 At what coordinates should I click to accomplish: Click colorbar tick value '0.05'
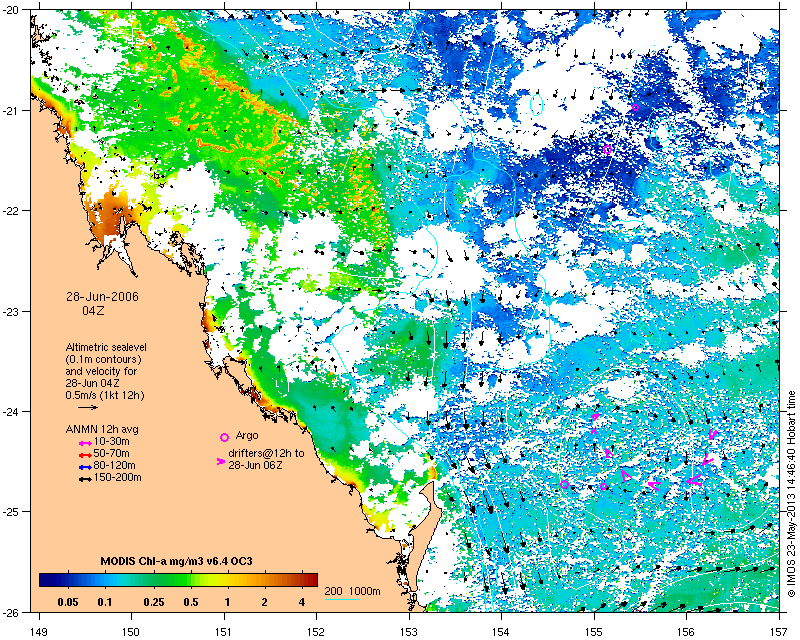(68, 602)
